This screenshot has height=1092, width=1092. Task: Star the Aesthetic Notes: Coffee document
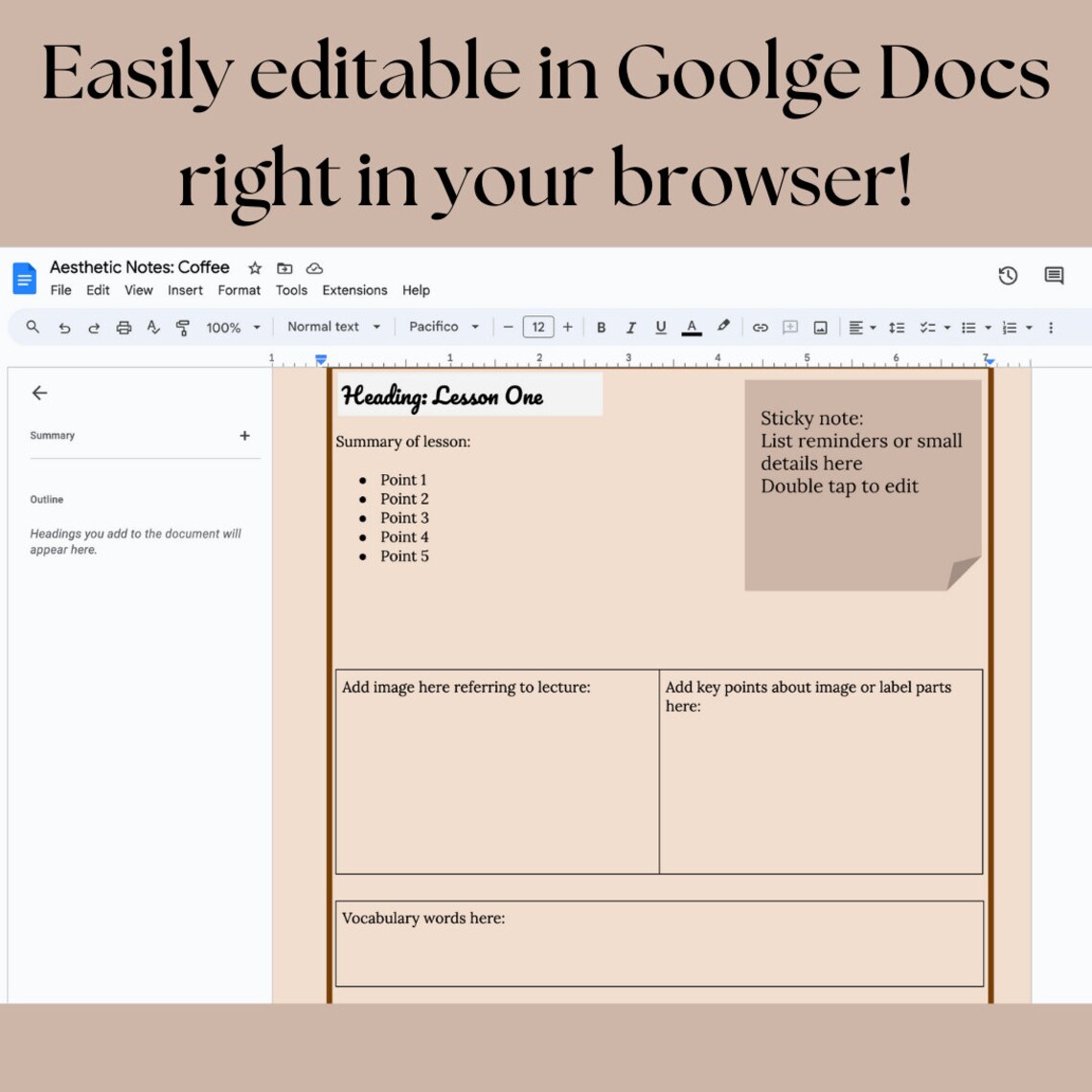click(x=254, y=267)
